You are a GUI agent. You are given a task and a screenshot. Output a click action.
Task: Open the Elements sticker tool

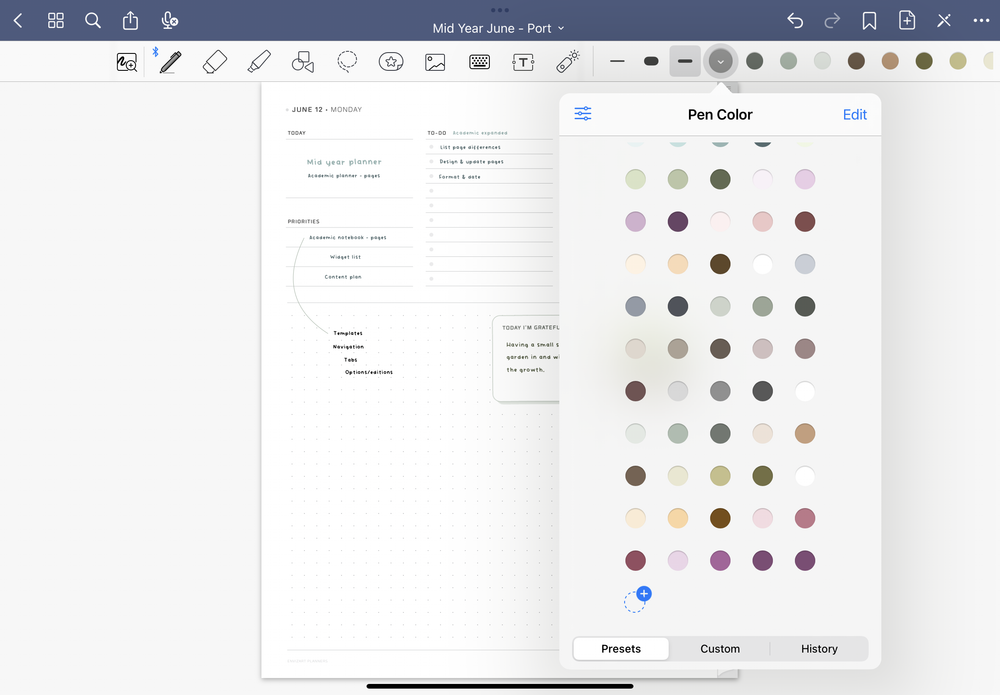click(x=391, y=61)
